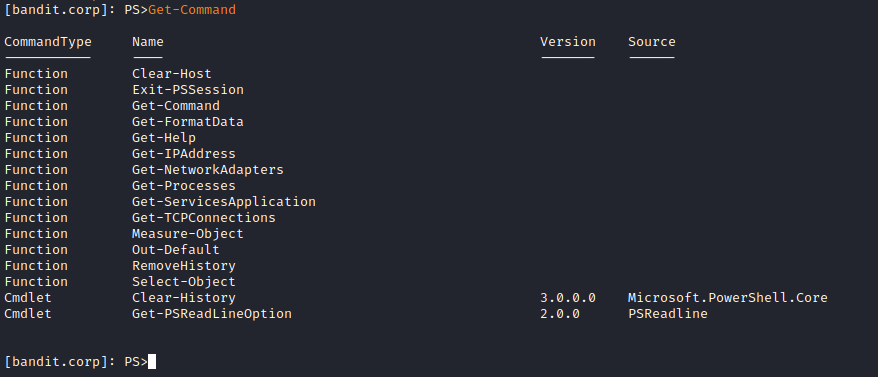Click the Get-NetworkAdapters entry
Viewport: 878px width, 377px height.
pyautogui.click(x=208, y=170)
